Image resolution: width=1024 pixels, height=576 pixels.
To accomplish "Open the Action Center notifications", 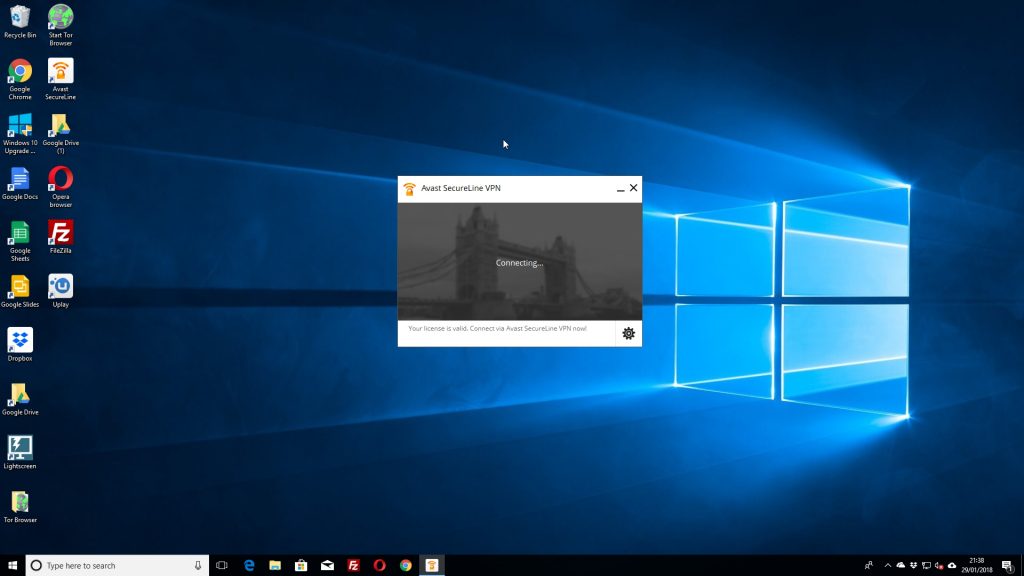I will pos(1008,566).
